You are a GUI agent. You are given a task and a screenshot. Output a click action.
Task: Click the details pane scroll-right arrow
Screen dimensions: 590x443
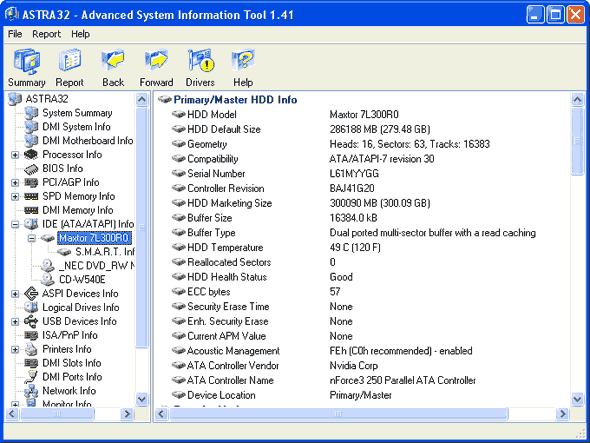click(x=562, y=414)
